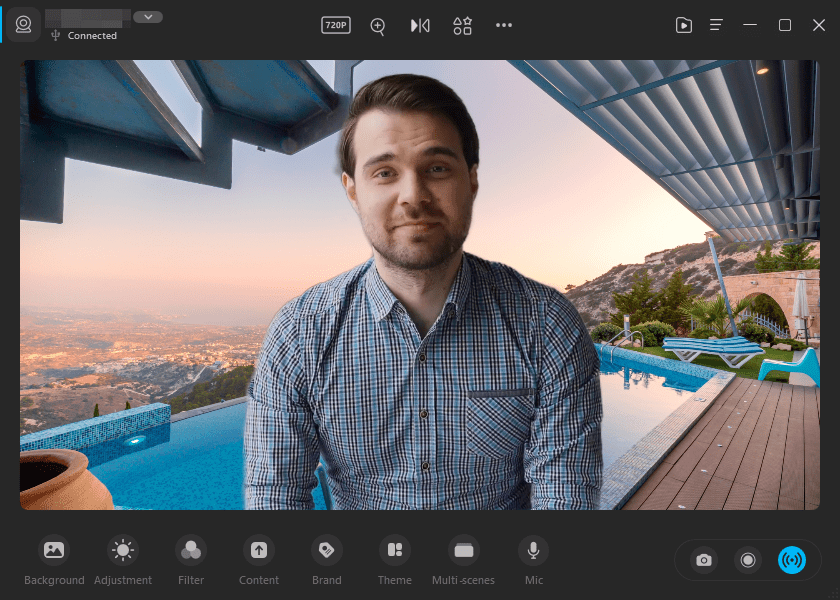Open Multi-scenes panel
Screen dimensions: 840x600
pyautogui.click(x=463, y=560)
